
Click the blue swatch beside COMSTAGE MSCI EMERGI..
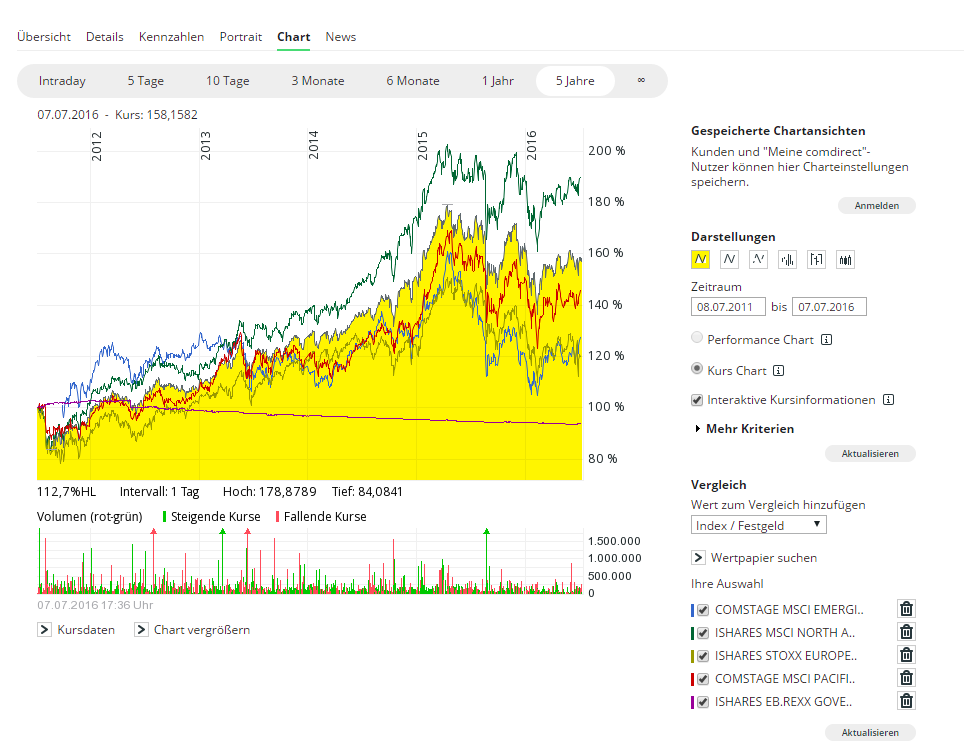click(692, 609)
